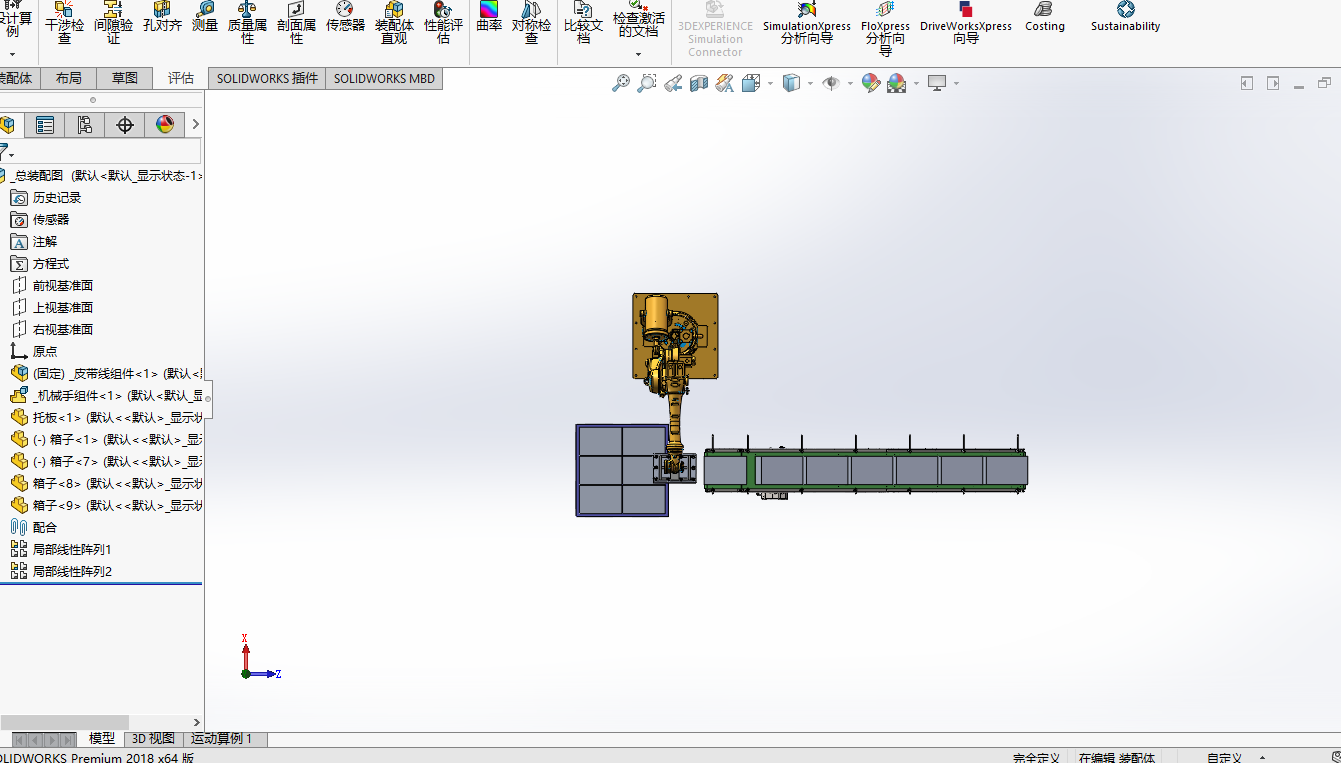
Task: Open the 3D 视图 bottom tab
Action: click(154, 739)
